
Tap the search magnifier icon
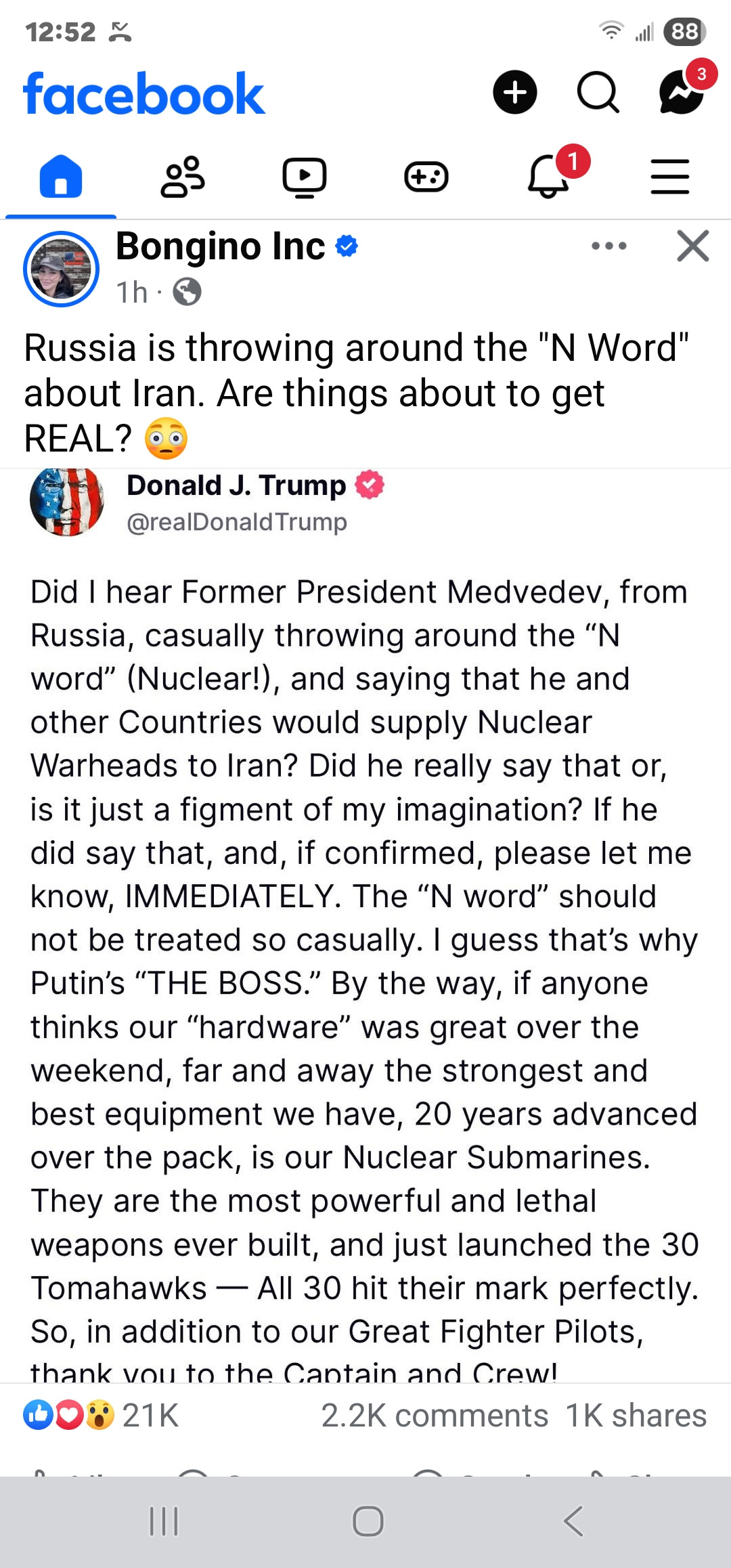(x=598, y=92)
